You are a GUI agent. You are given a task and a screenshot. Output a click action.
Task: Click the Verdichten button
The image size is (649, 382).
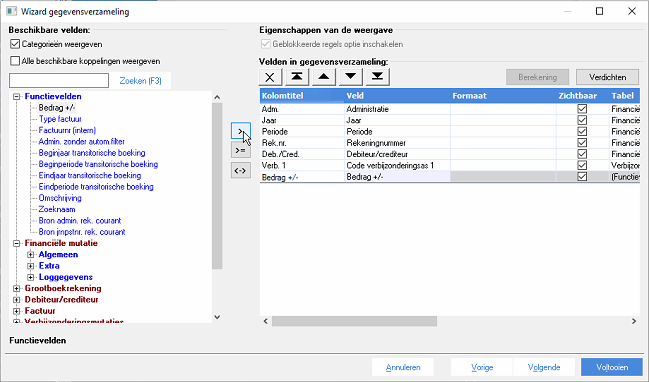point(607,77)
